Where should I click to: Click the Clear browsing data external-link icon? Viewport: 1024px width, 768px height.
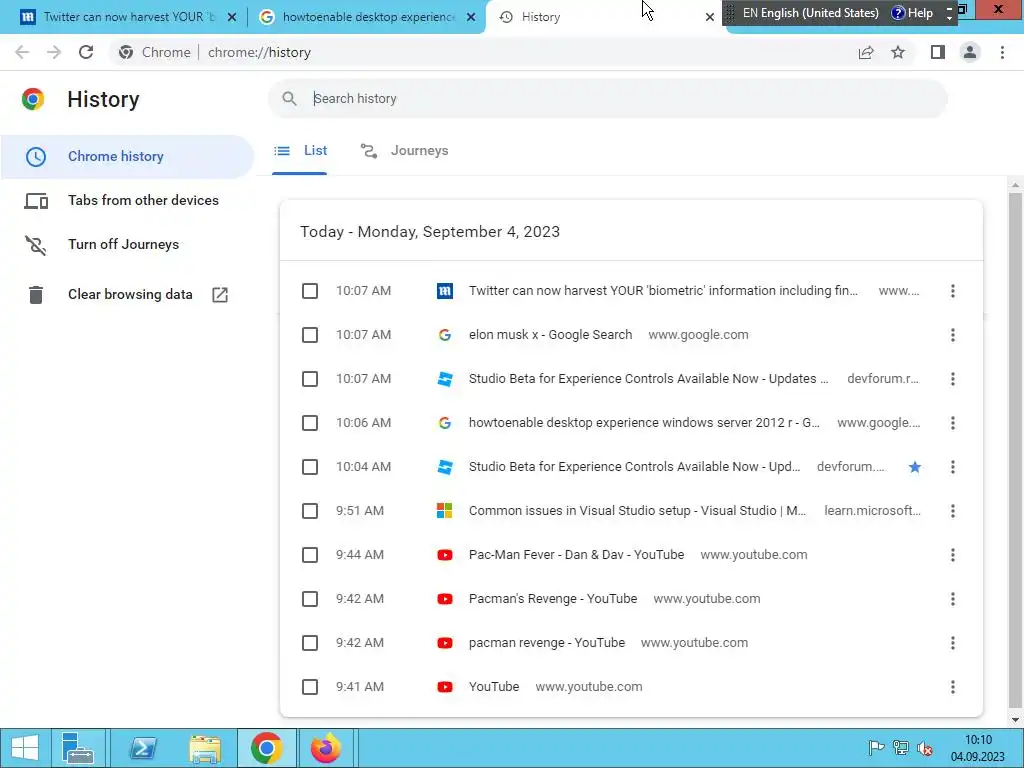pyautogui.click(x=220, y=295)
